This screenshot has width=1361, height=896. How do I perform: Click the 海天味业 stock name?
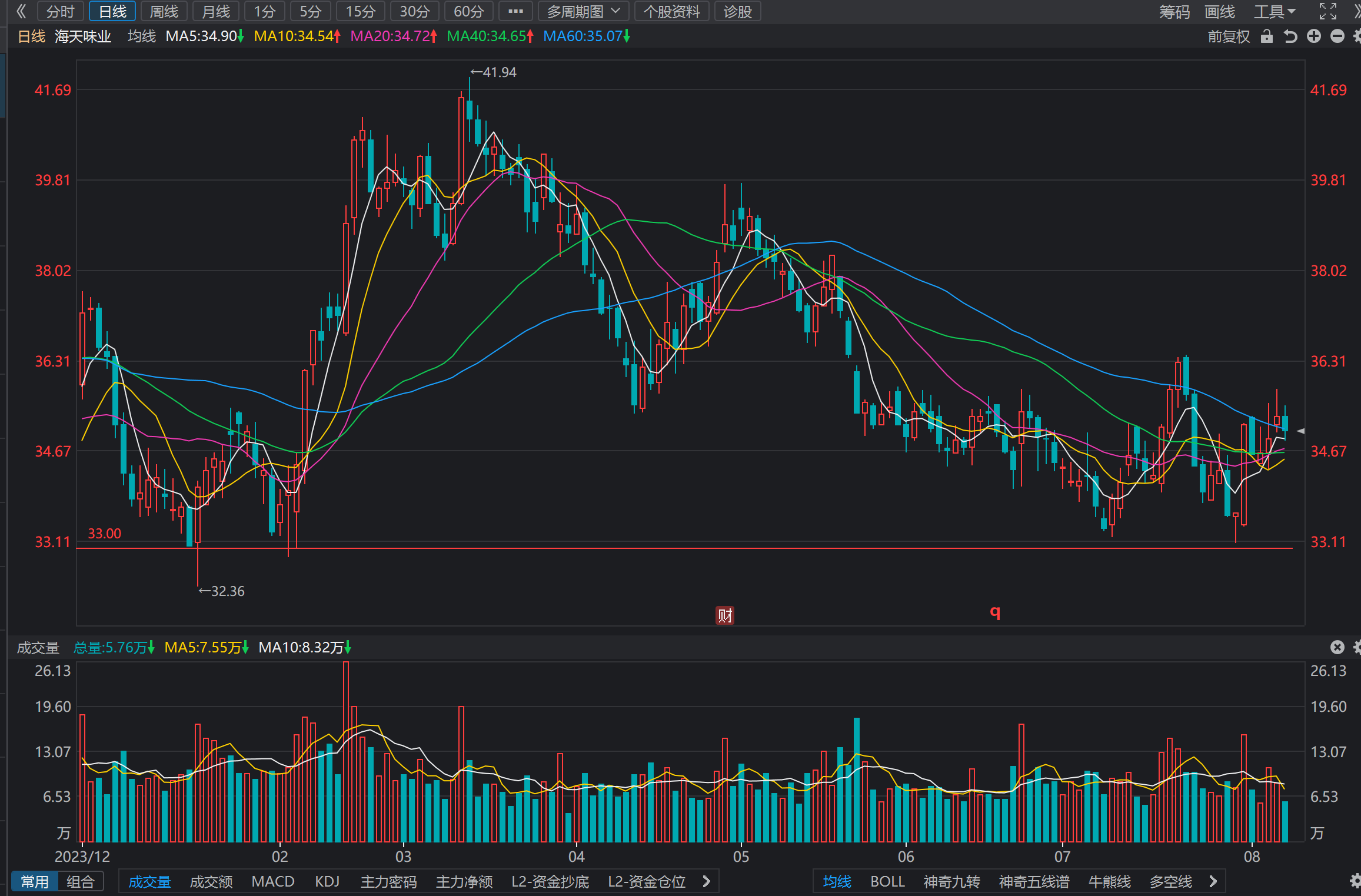point(83,36)
